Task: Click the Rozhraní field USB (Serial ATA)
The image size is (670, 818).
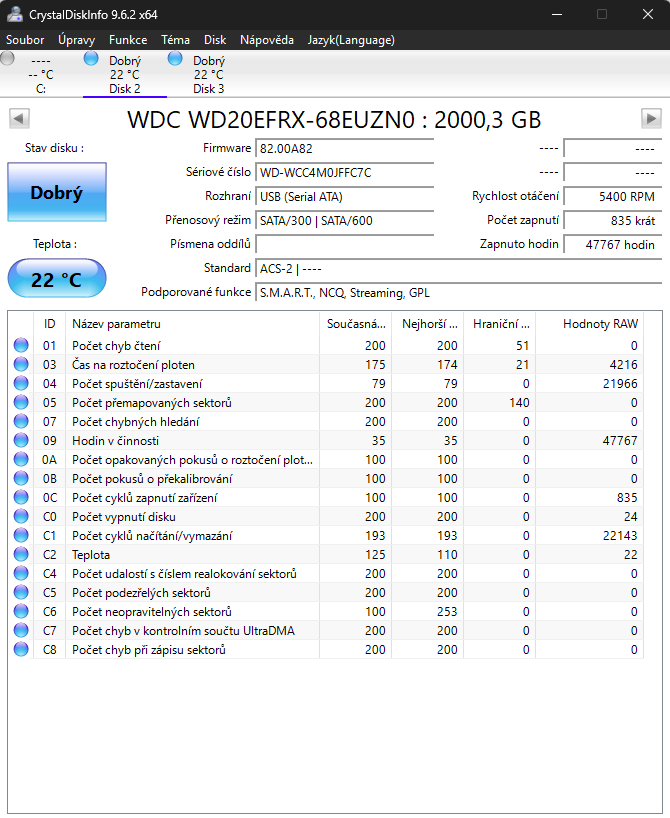Action: [x=344, y=197]
